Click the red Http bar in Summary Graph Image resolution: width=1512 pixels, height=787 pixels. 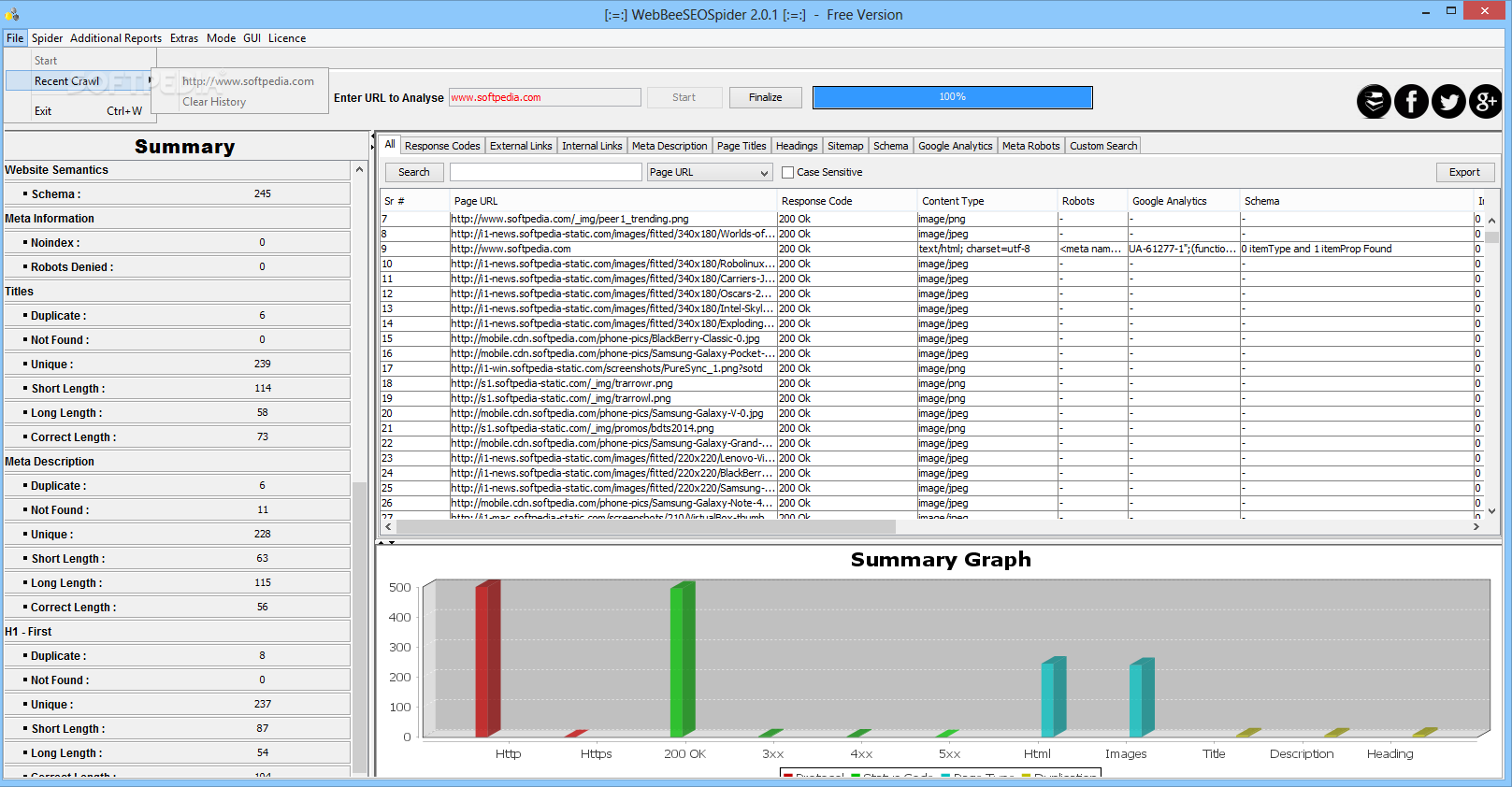pos(487,658)
